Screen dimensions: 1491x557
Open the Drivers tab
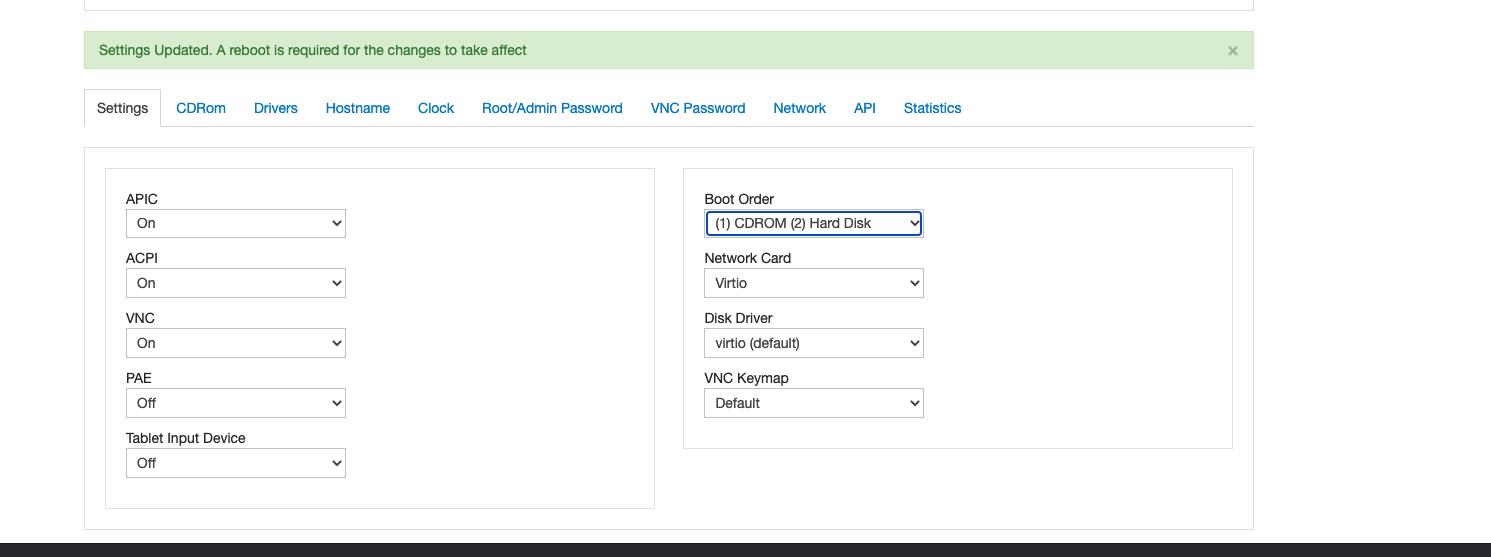(276, 108)
